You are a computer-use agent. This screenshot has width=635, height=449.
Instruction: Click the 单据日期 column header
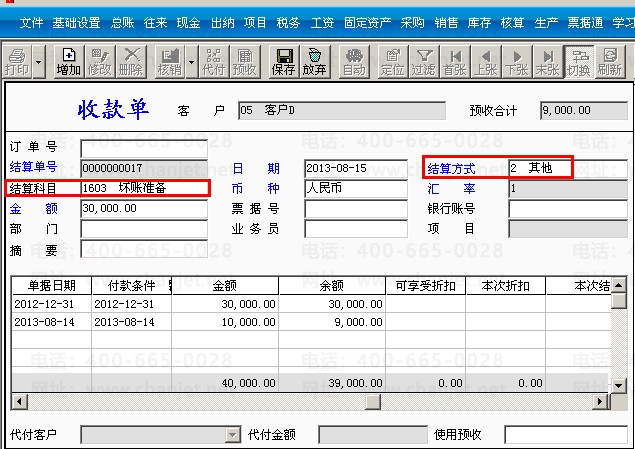52,286
